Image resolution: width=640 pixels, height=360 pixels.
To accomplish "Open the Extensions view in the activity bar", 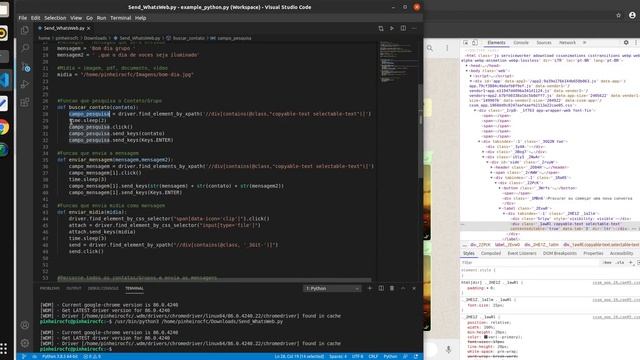I will (x=25, y=102).
